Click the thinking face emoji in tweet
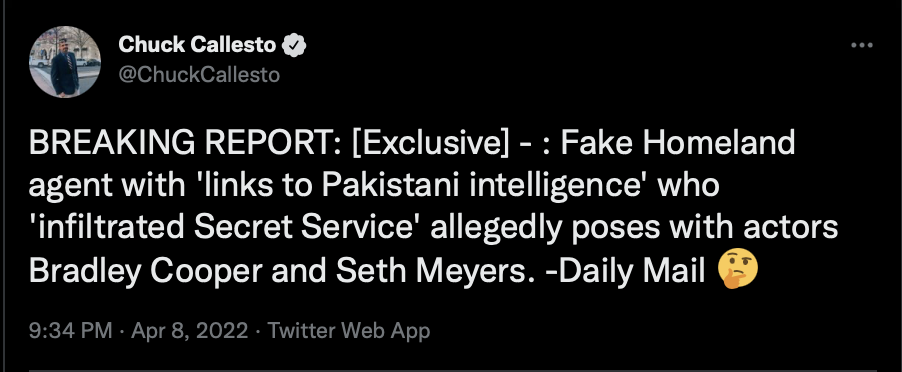This screenshot has width=902, height=372. (x=738, y=271)
